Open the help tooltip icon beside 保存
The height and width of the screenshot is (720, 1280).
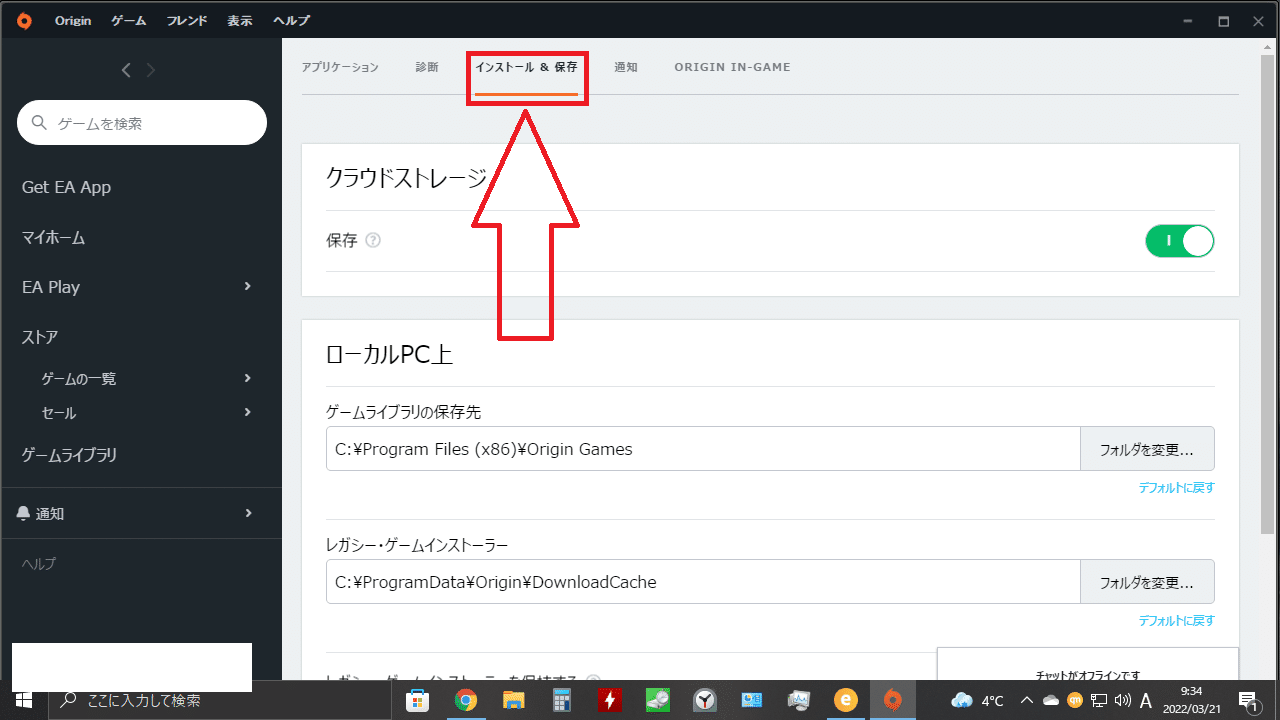(x=372, y=240)
